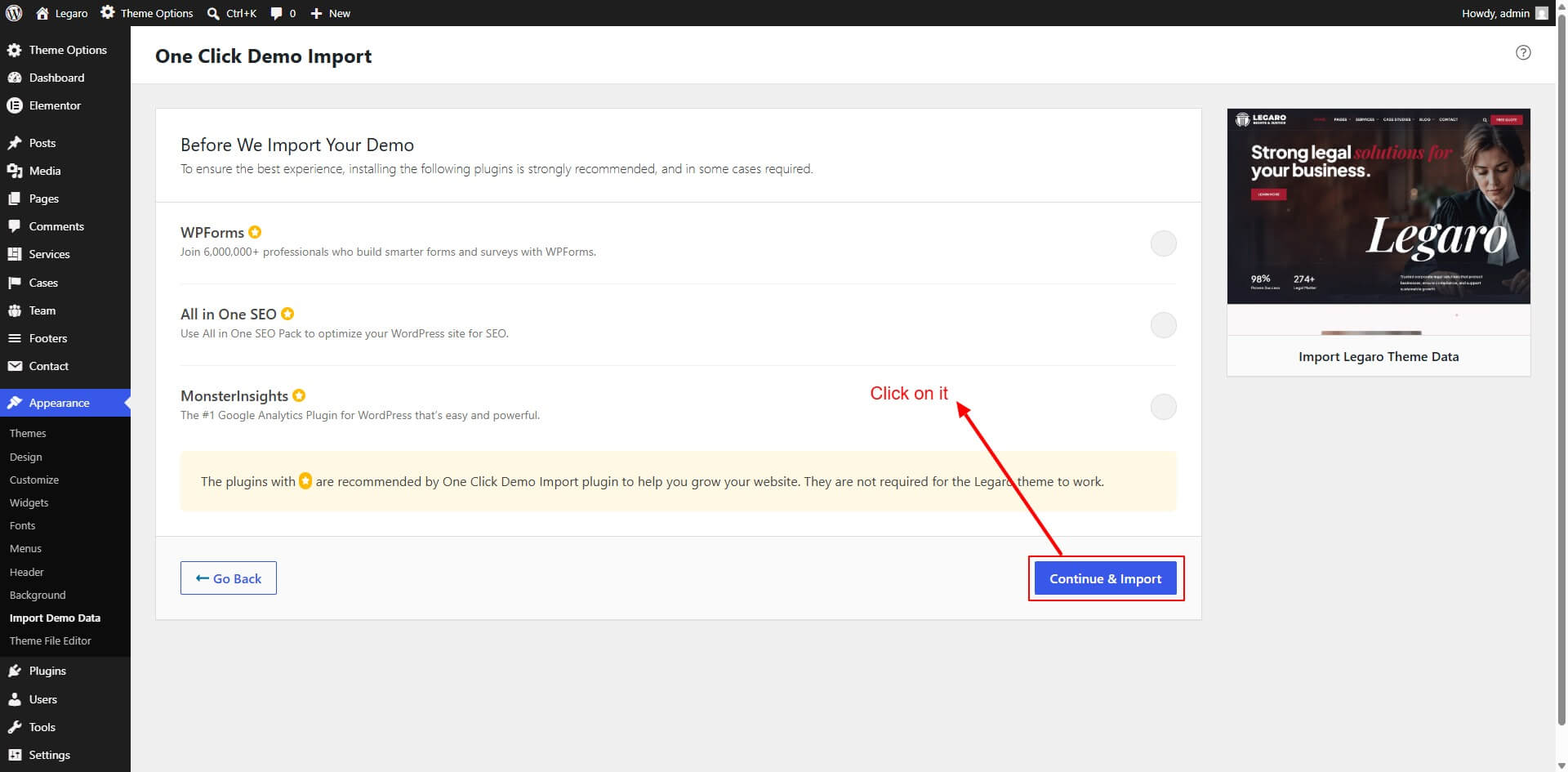Click the WordPress logo icon
The height and width of the screenshot is (772, 1568).
tap(14, 13)
